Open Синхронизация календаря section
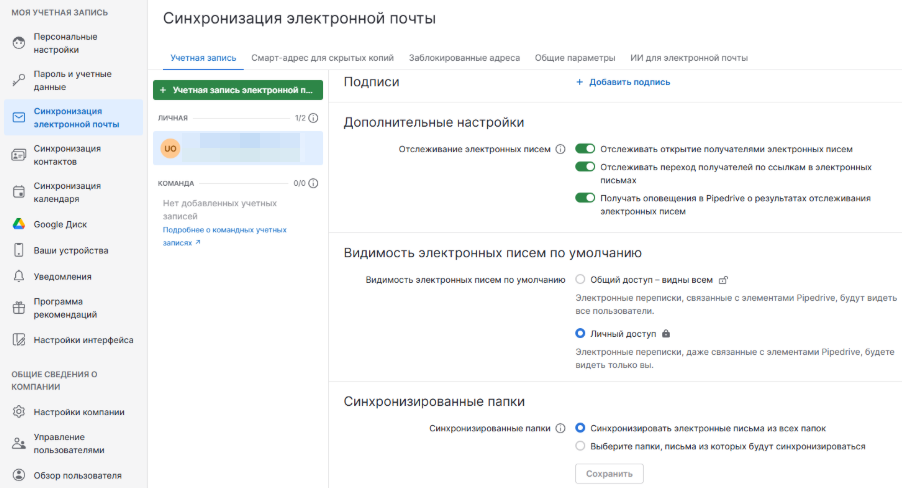Viewport: 921px width, 488px height. pos(73,192)
